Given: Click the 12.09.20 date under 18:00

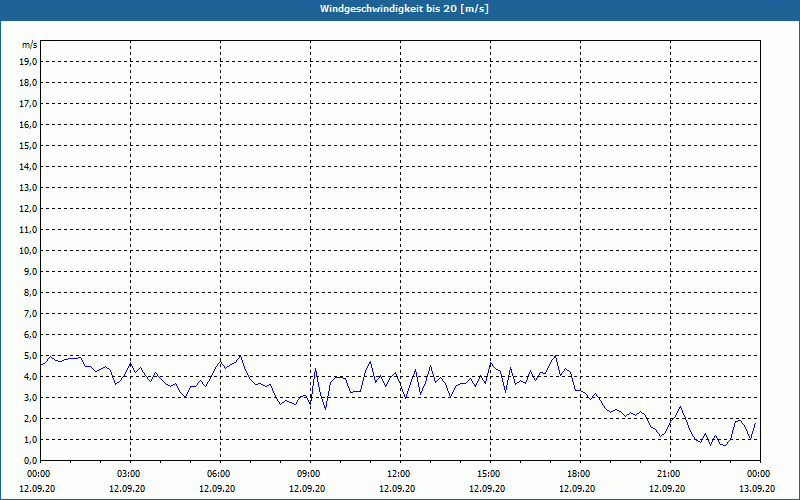Looking at the screenshot, I should (577, 488).
